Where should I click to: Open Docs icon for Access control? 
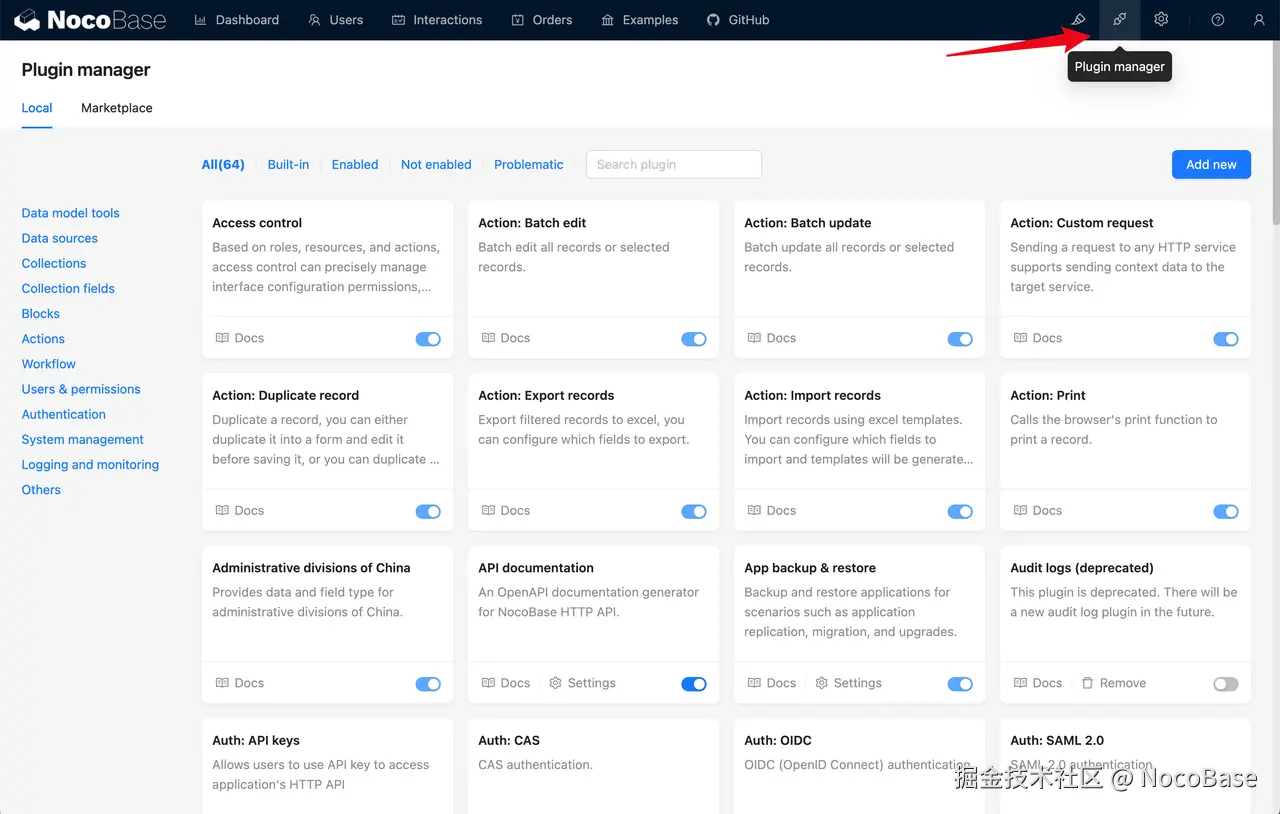point(222,338)
